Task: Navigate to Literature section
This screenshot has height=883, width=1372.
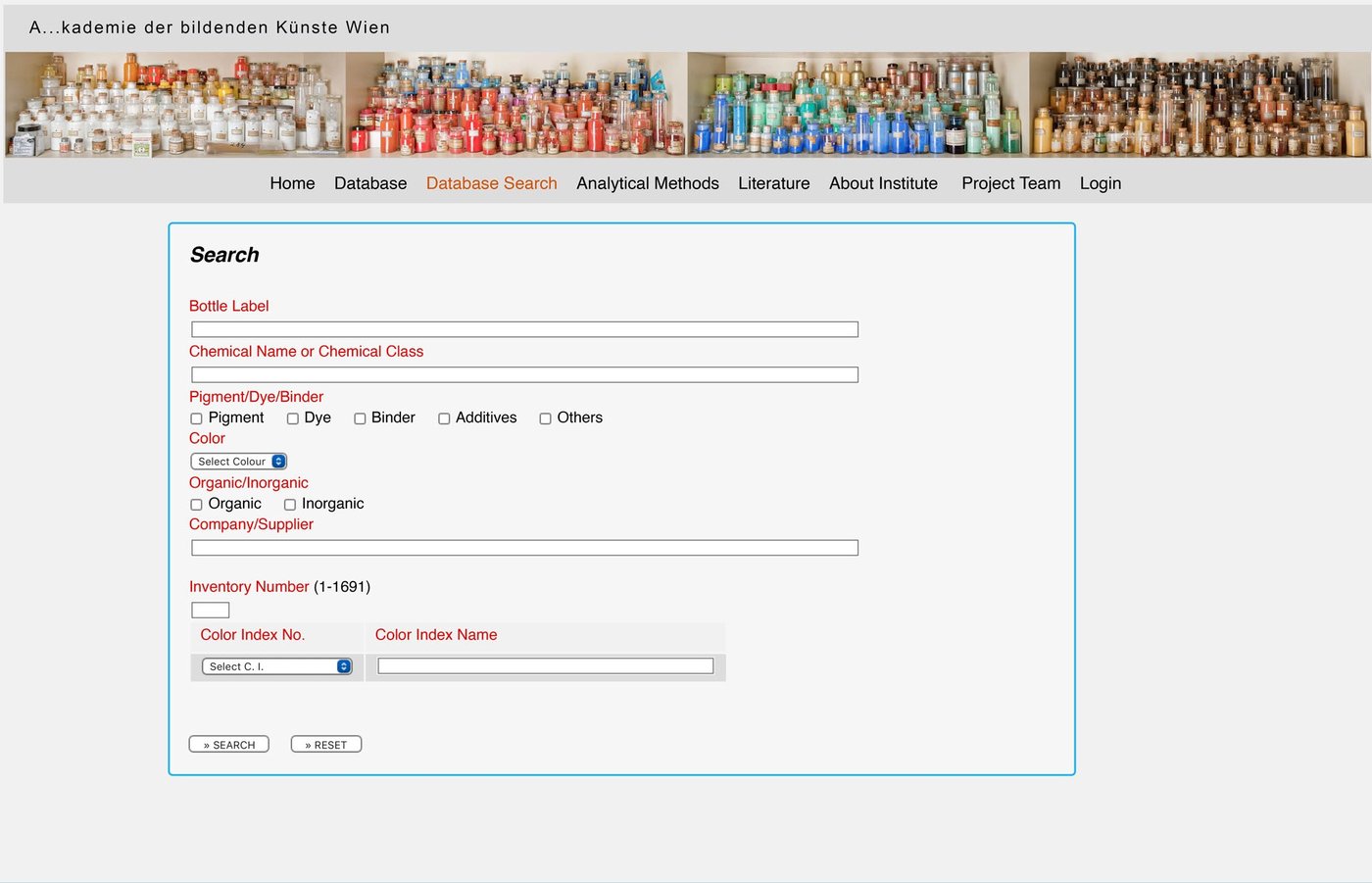Action: tap(773, 183)
